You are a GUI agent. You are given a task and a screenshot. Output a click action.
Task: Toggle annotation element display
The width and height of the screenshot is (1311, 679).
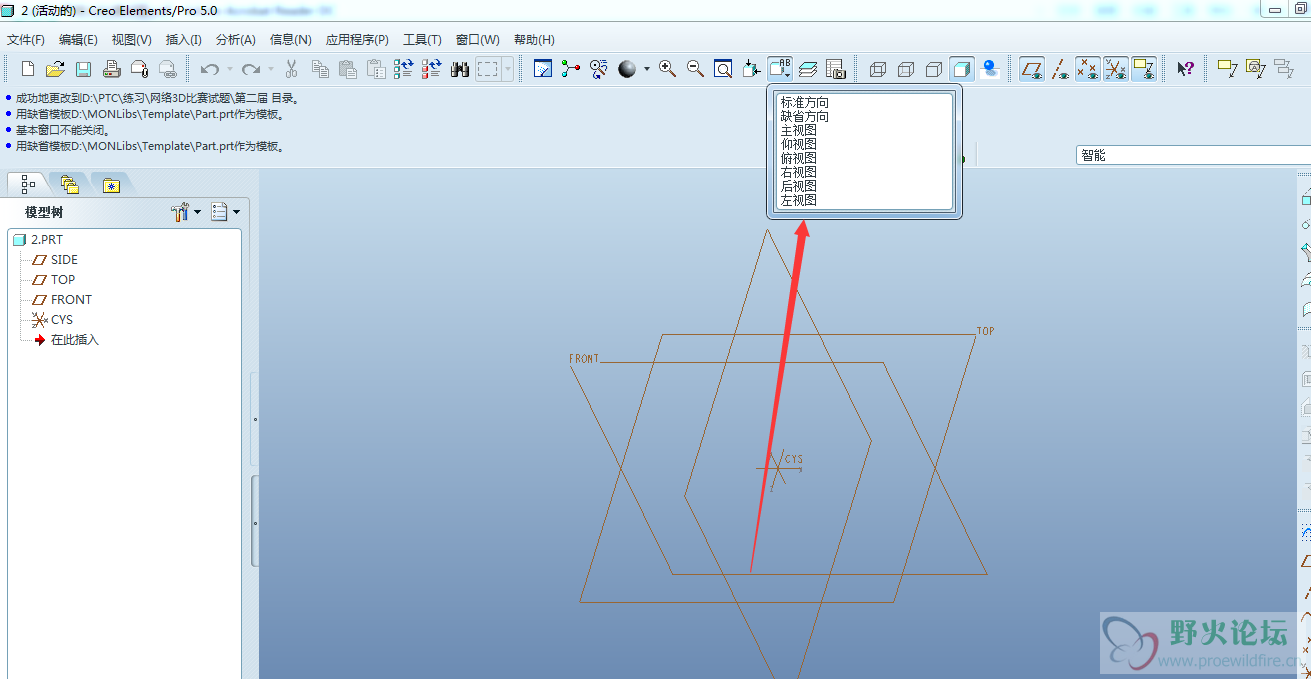click(1144, 69)
